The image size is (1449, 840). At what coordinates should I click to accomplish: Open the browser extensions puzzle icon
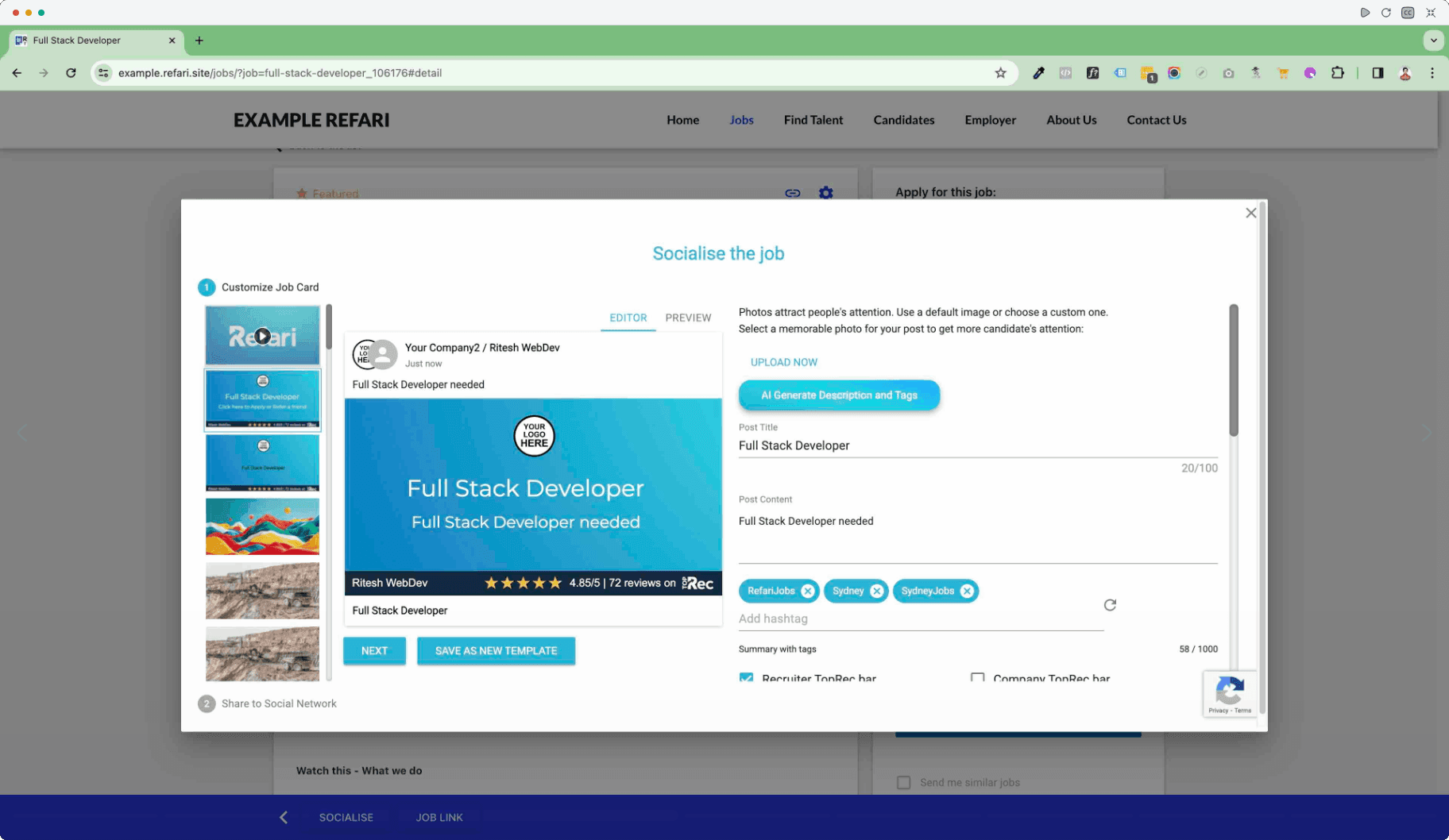1337,73
